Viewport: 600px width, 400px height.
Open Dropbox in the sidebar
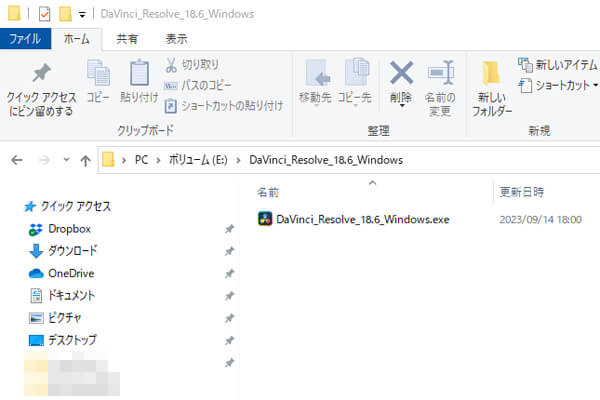point(60,229)
